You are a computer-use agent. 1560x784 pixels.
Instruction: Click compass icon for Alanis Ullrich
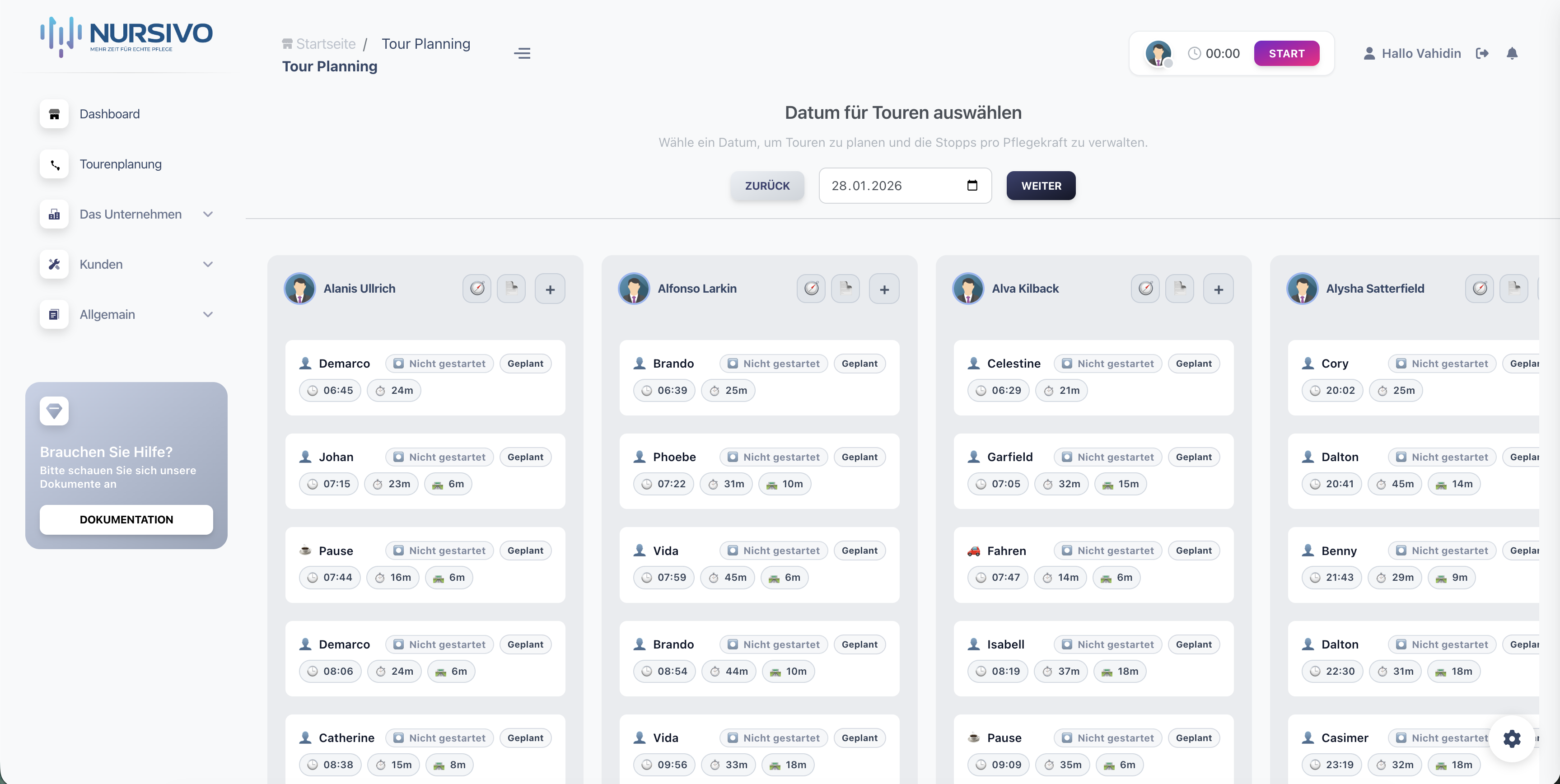[477, 289]
